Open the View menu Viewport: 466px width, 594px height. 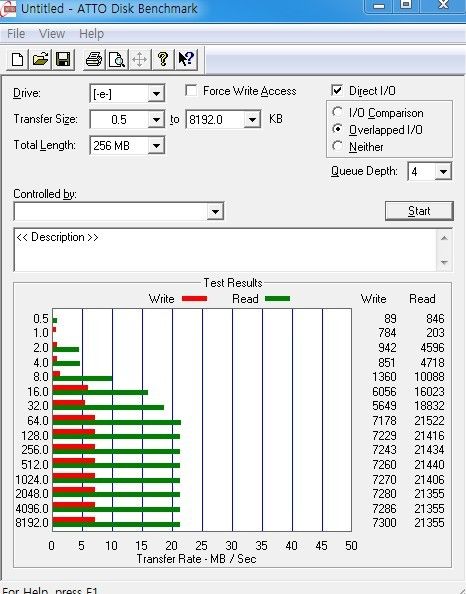(x=52, y=34)
